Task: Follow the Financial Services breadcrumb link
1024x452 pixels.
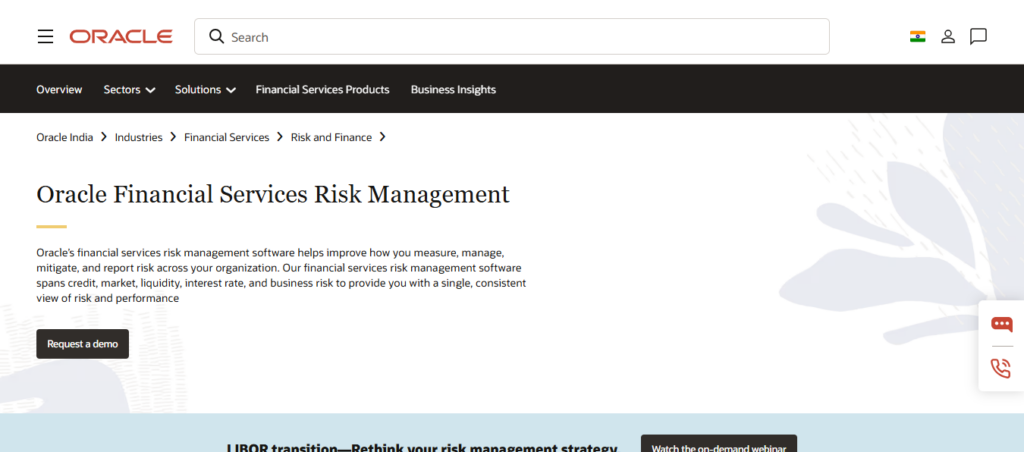Action: [227, 137]
